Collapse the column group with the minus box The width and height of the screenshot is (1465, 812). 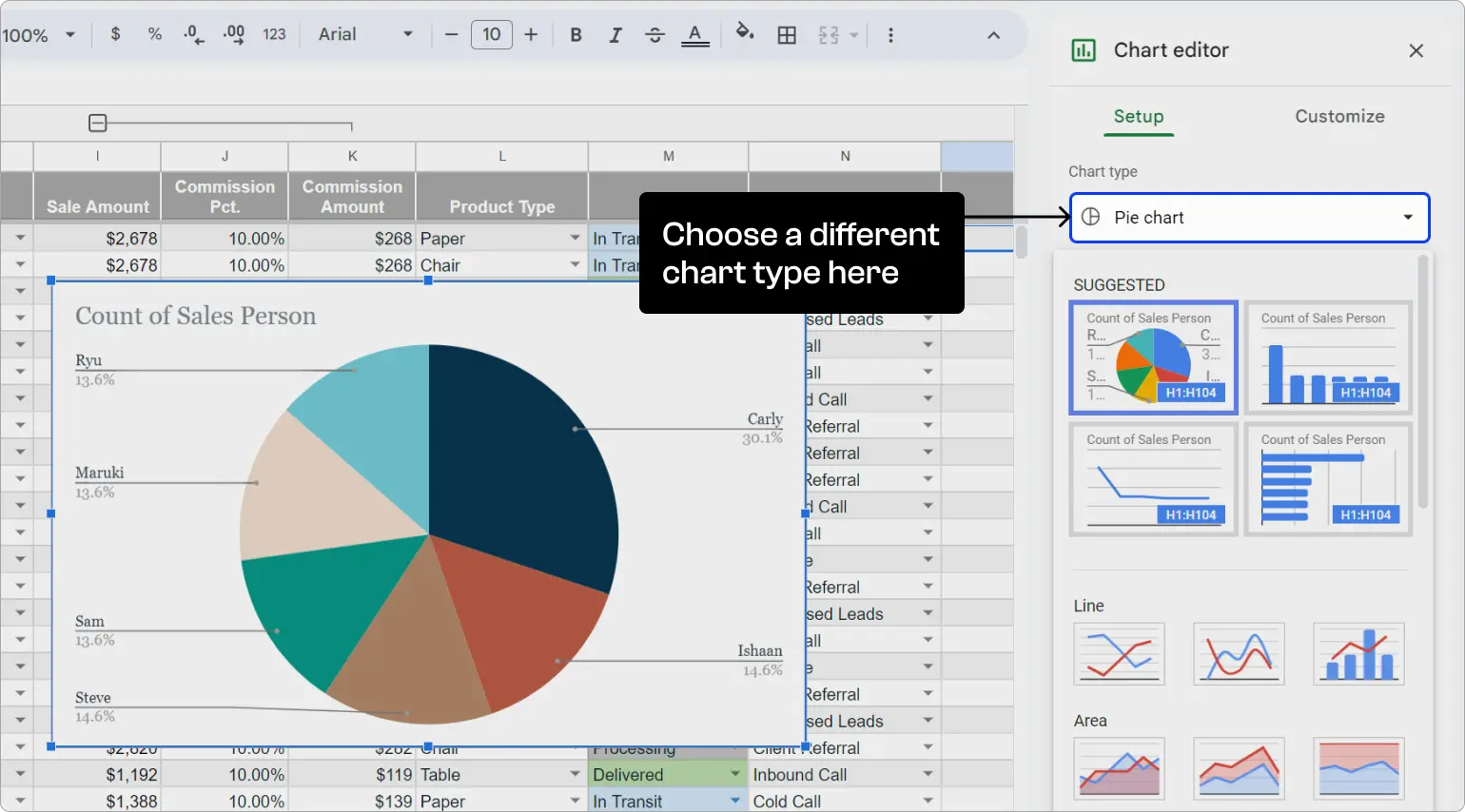(98, 123)
